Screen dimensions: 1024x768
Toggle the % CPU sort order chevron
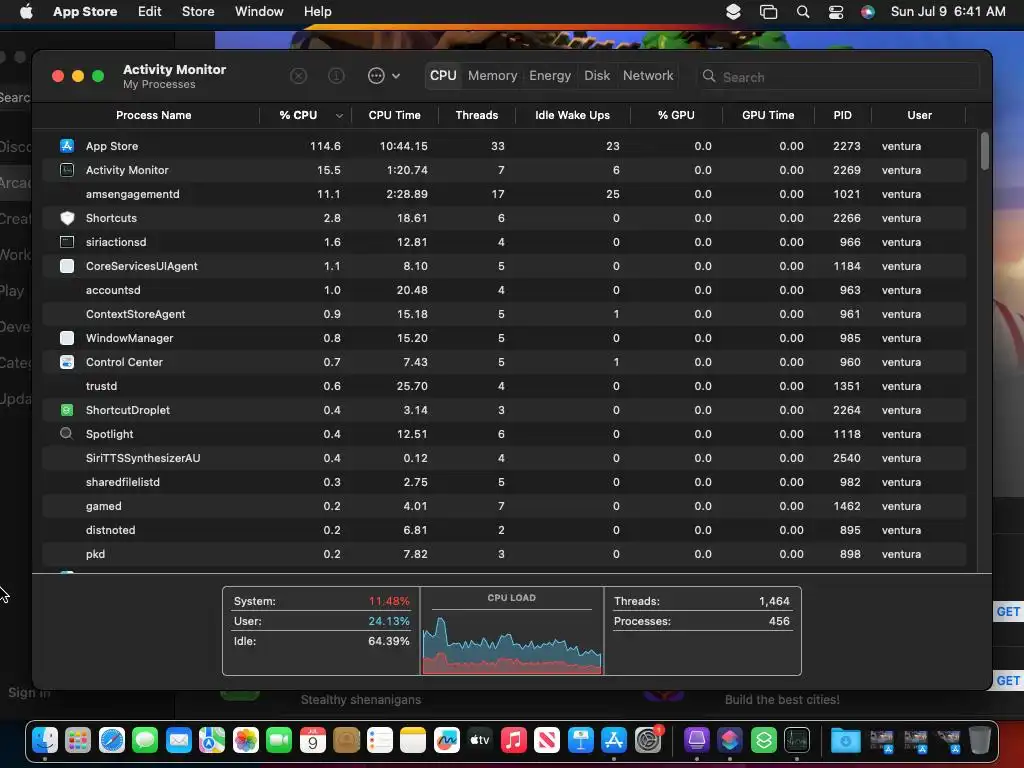pyautogui.click(x=339, y=116)
